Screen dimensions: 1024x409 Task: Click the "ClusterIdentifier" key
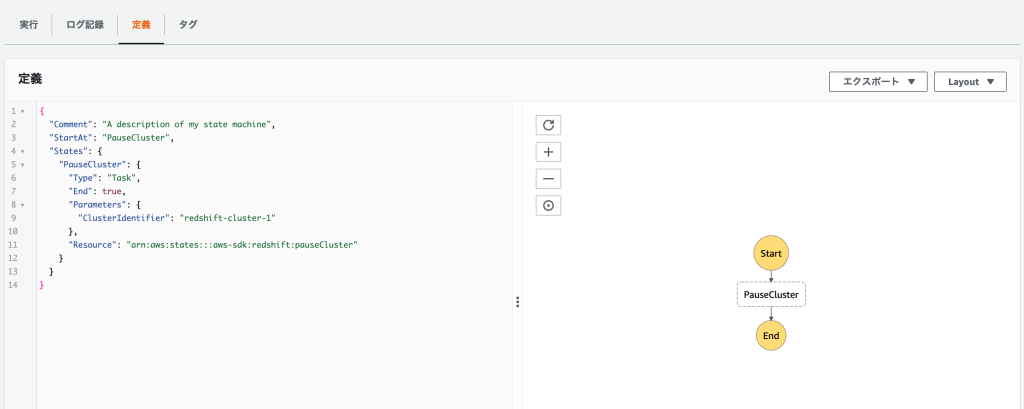click(x=124, y=218)
